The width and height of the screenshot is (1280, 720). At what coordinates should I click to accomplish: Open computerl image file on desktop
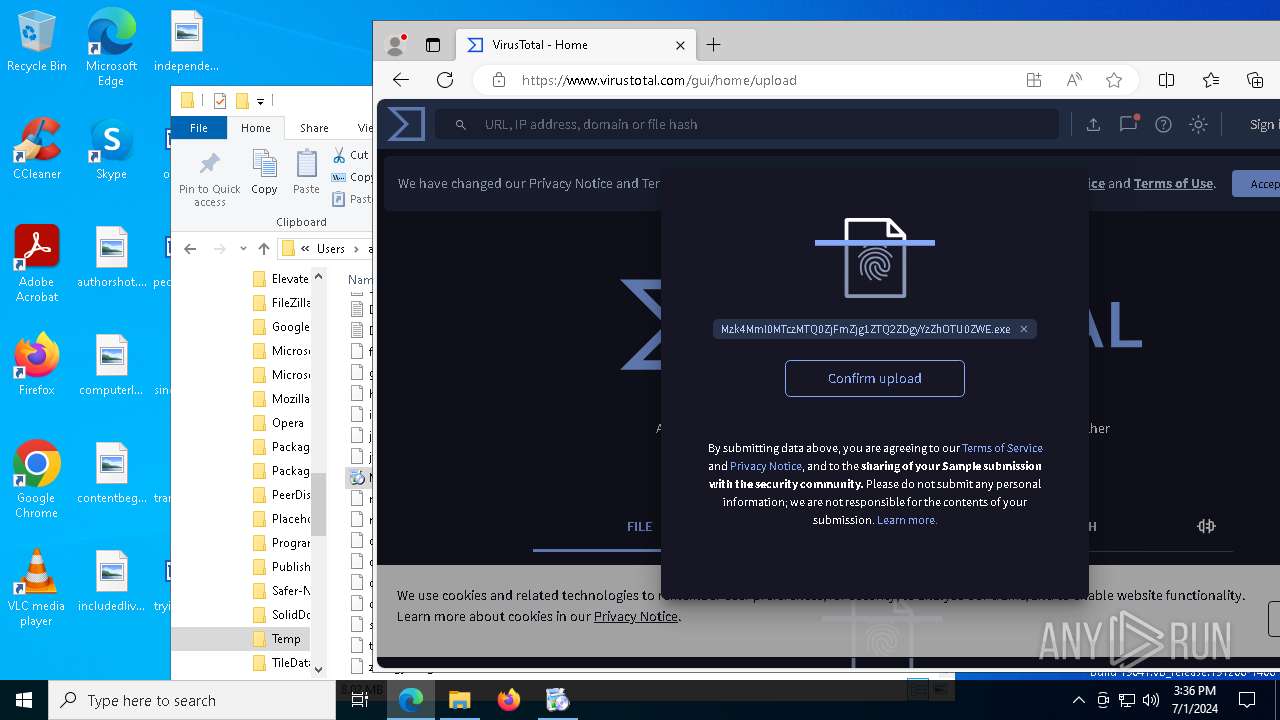(x=111, y=365)
